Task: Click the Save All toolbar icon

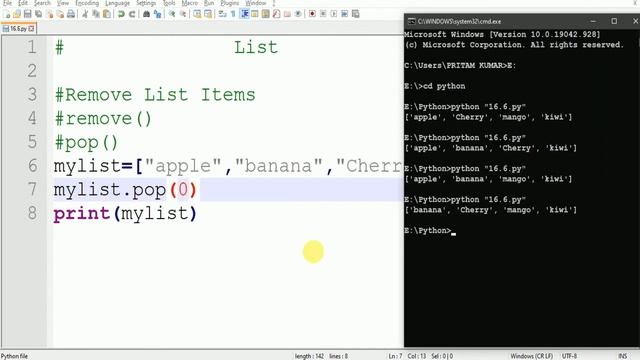Action: [x=38, y=14]
